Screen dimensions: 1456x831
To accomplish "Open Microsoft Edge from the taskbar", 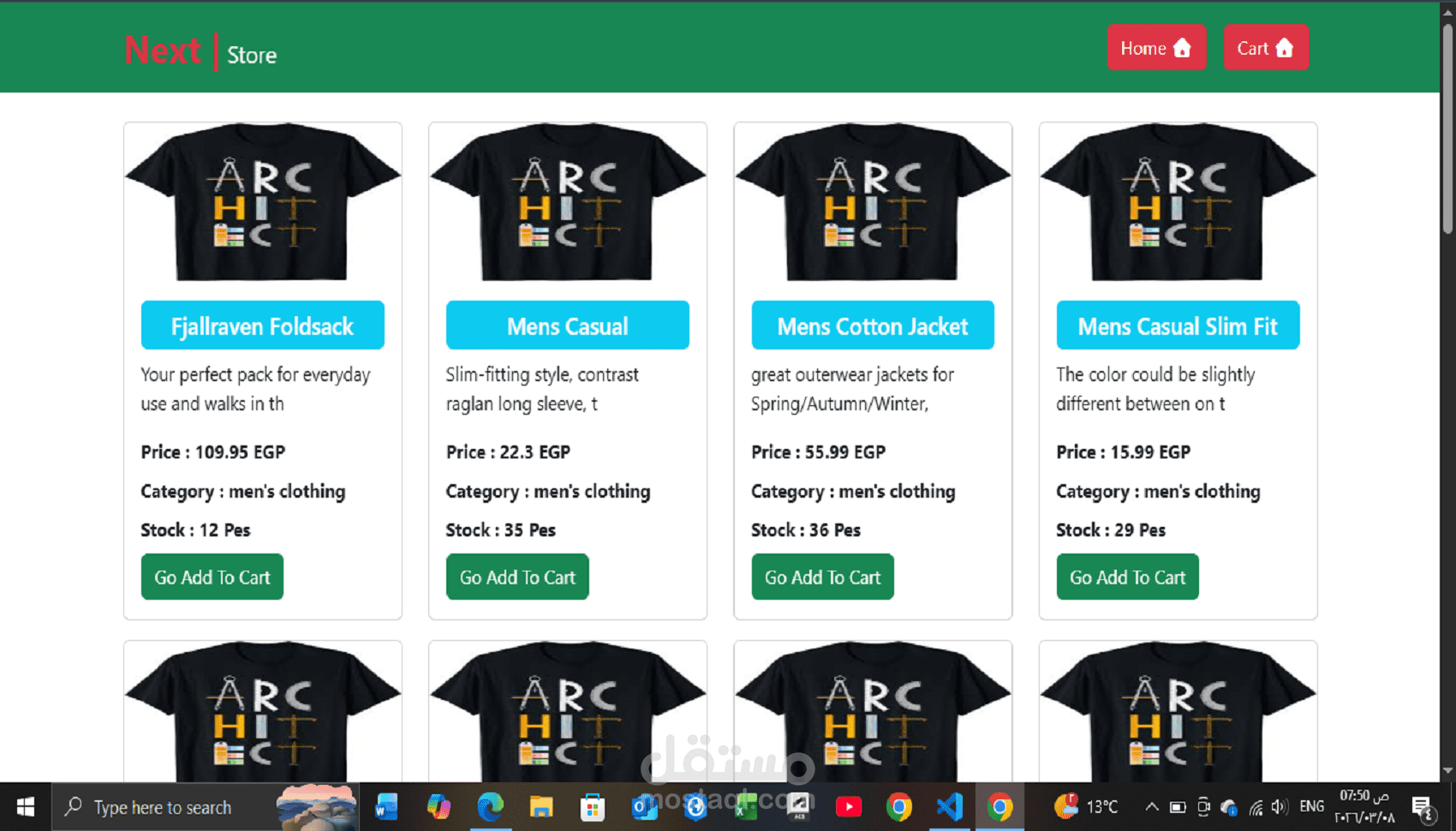I will 491,806.
